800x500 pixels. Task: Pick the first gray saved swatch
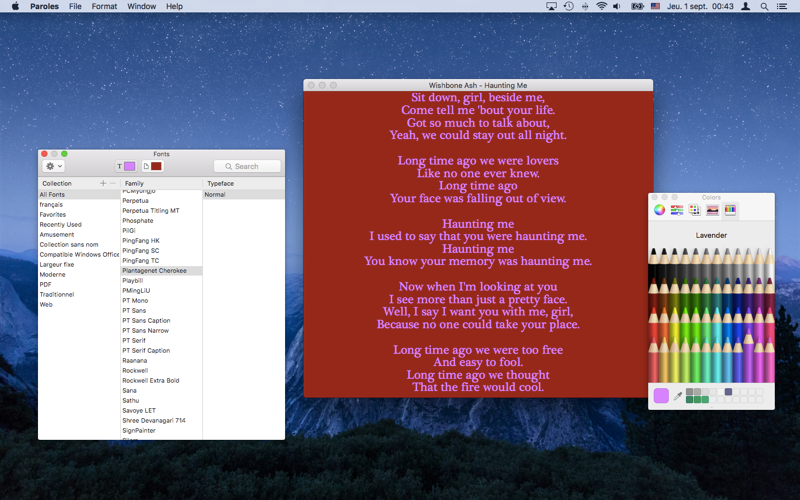click(x=690, y=392)
